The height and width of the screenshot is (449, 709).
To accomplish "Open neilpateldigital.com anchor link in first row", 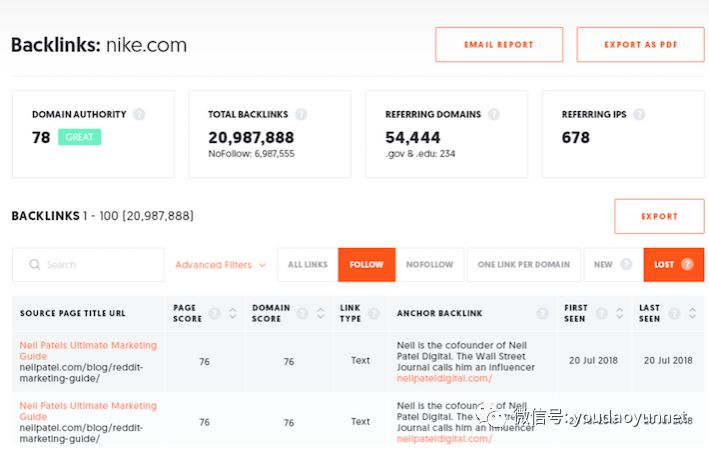I will (444, 378).
